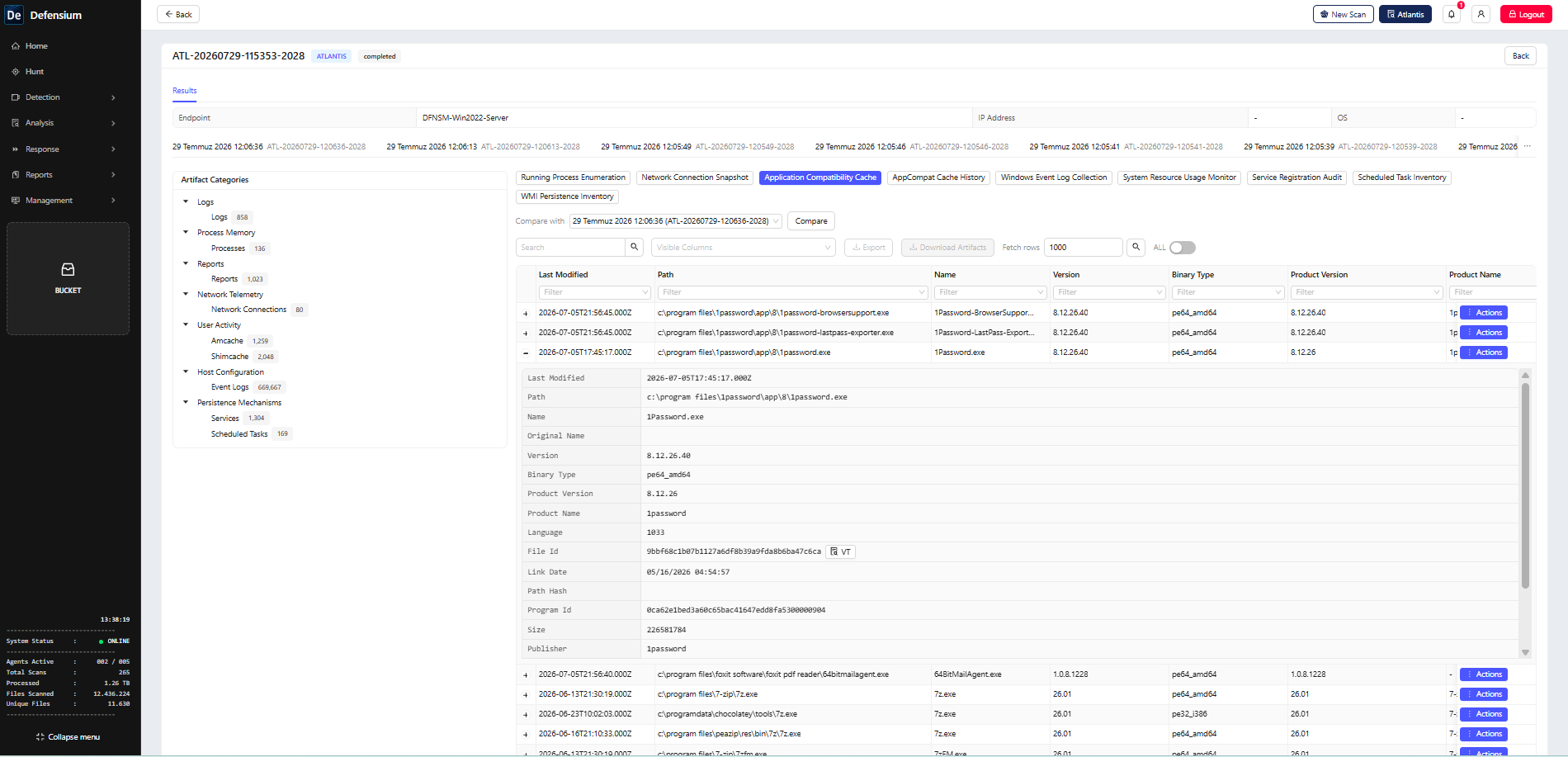Open VT lookup for the File Id
The width and height of the screenshot is (1568, 757).
pos(841,551)
